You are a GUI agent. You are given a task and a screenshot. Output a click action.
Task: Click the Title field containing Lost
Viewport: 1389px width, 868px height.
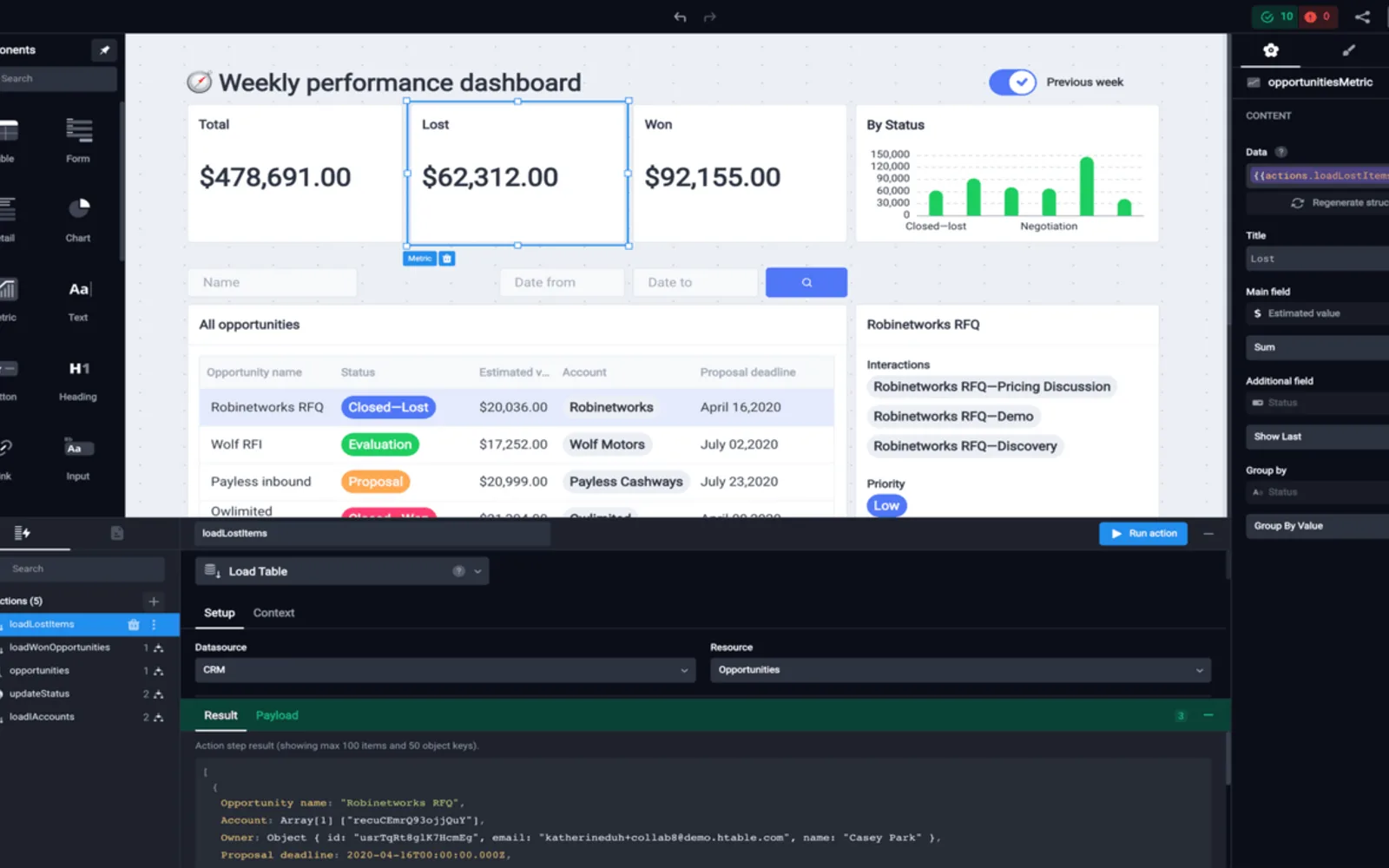coord(1317,259)
